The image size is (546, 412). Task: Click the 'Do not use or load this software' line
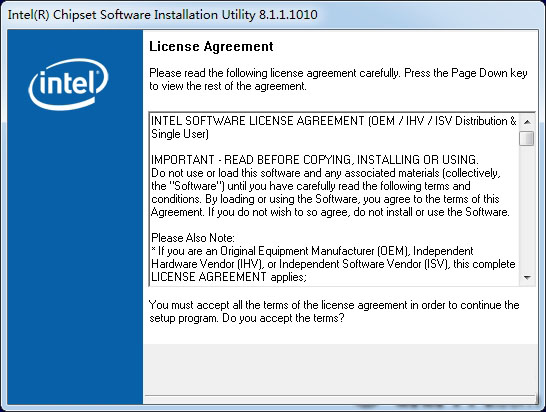326,173
